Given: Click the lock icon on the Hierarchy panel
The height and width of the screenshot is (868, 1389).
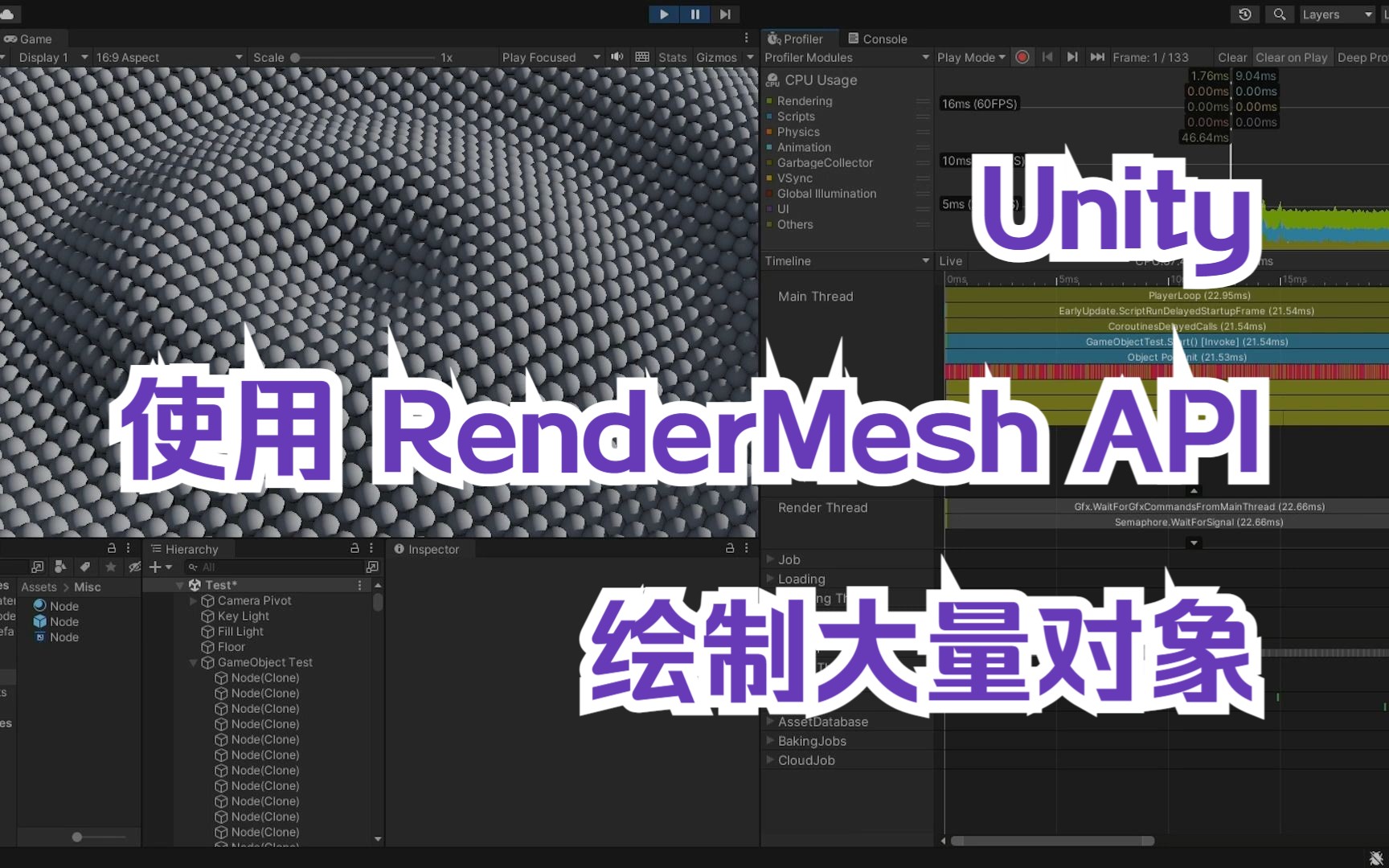Looking at the screenshot, I should coord(354,548).
